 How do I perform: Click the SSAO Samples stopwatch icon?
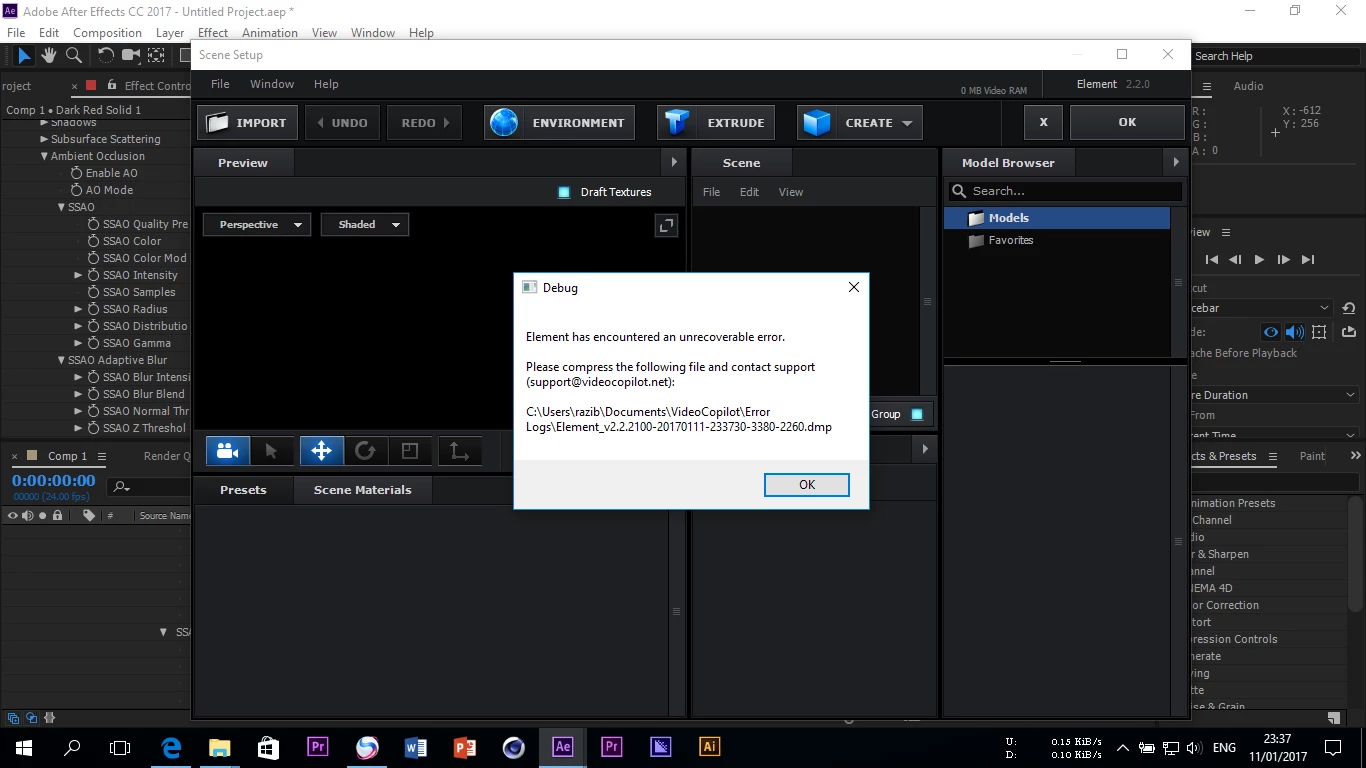point(93,292)
